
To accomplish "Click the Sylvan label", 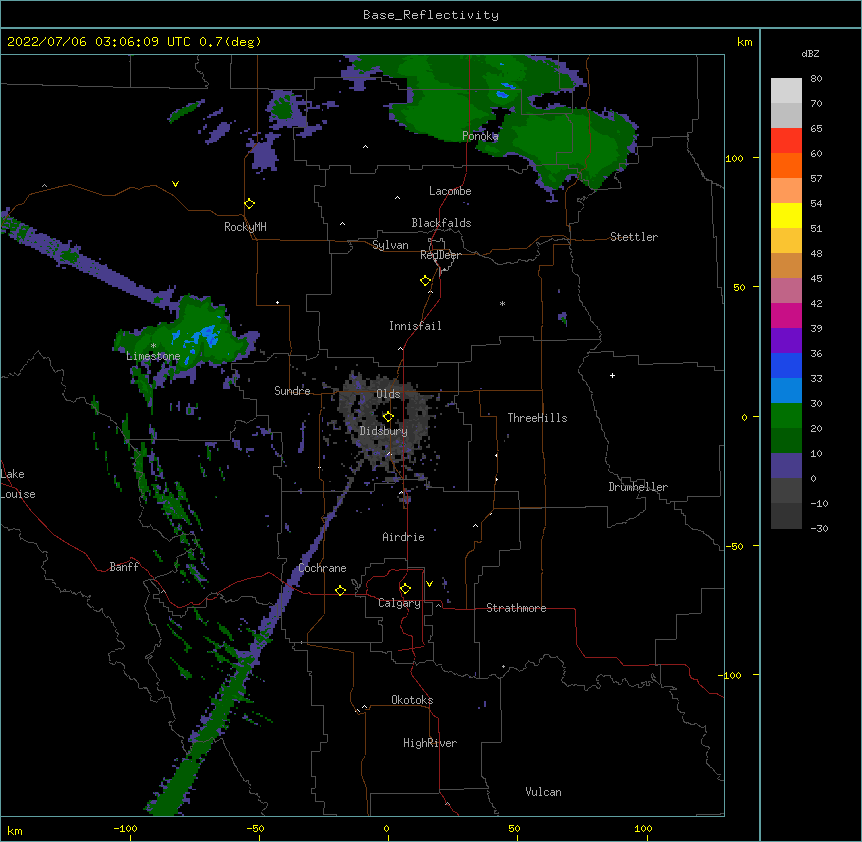I will click(x=390, y=245).
